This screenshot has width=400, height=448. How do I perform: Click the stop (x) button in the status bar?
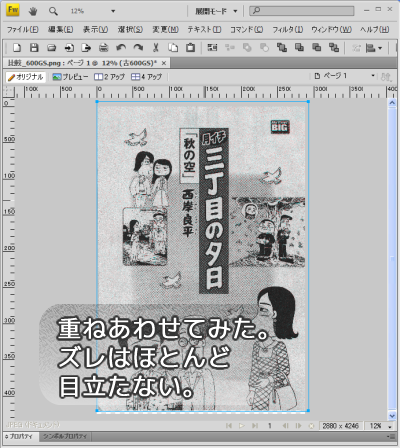(311, 426)
